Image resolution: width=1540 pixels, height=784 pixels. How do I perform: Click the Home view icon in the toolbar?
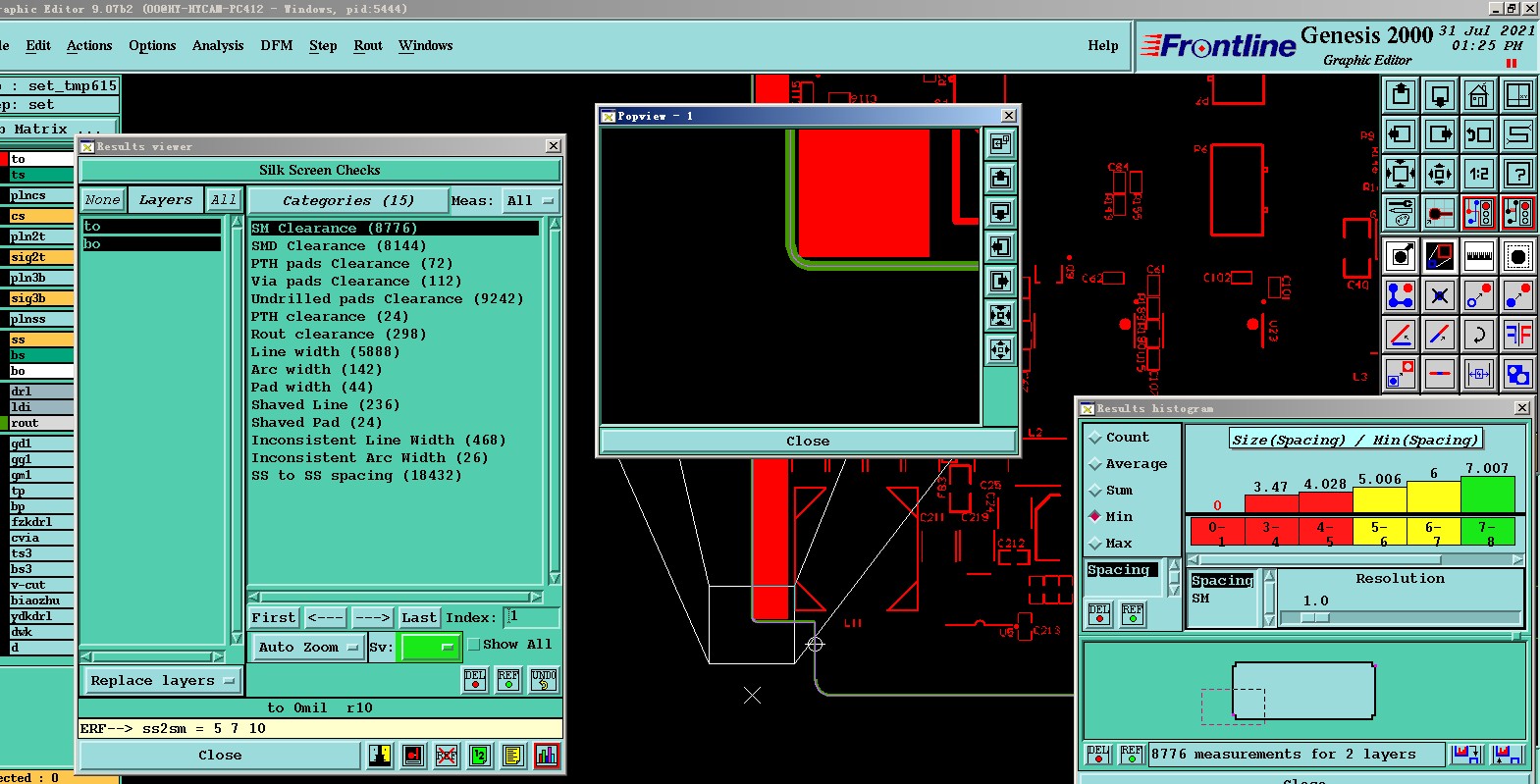click(x=1478, y=95)
